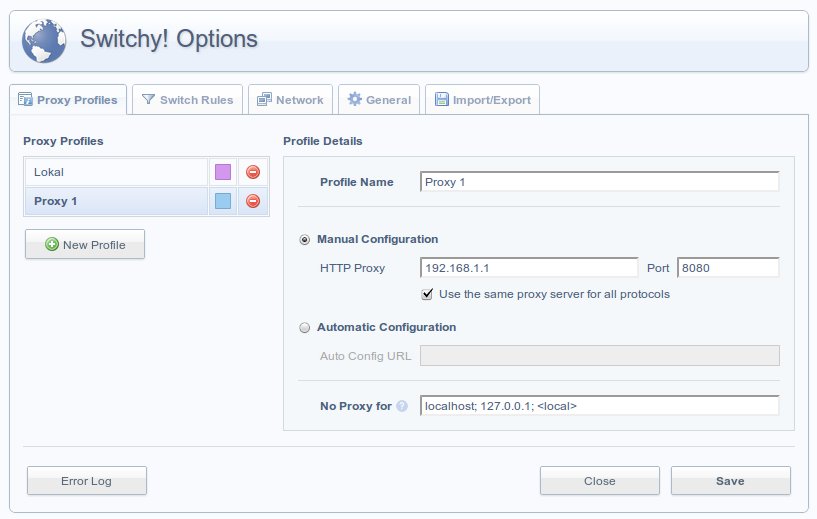Click the Close button
Viewport: 817px width, 519px height.
599,481
